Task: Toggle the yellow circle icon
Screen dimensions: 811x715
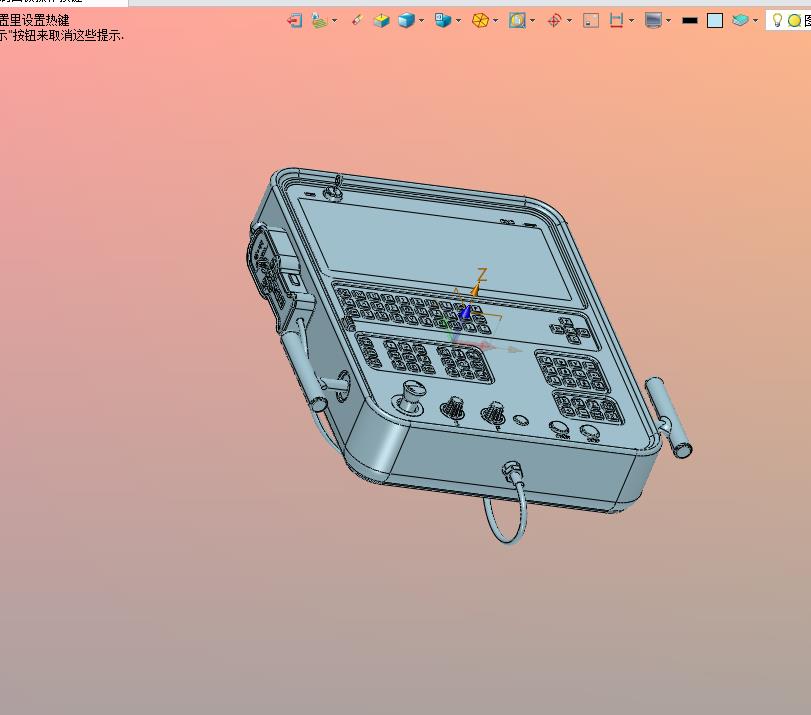Action: pos(794,20)
